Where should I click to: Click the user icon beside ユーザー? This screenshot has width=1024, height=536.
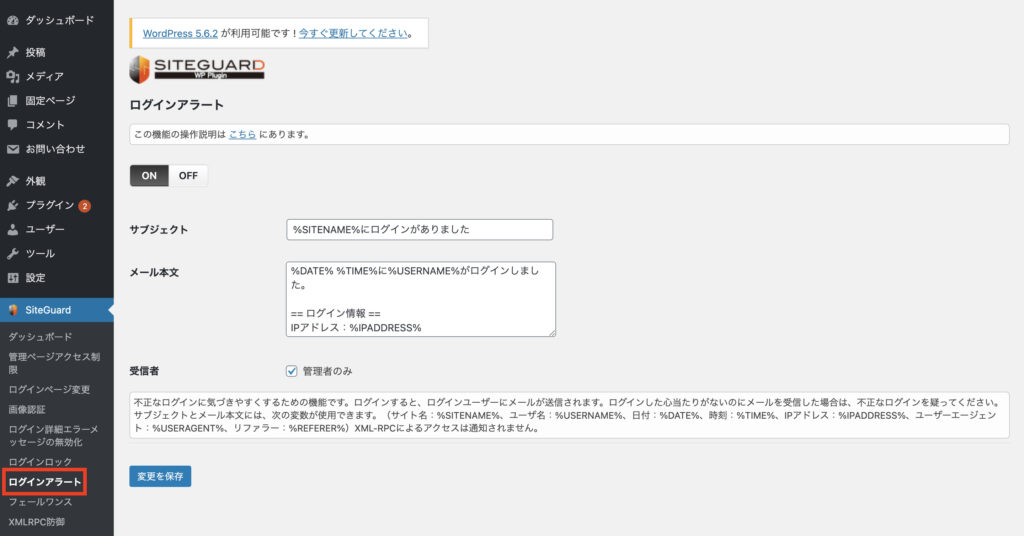(x=12, y=229)
